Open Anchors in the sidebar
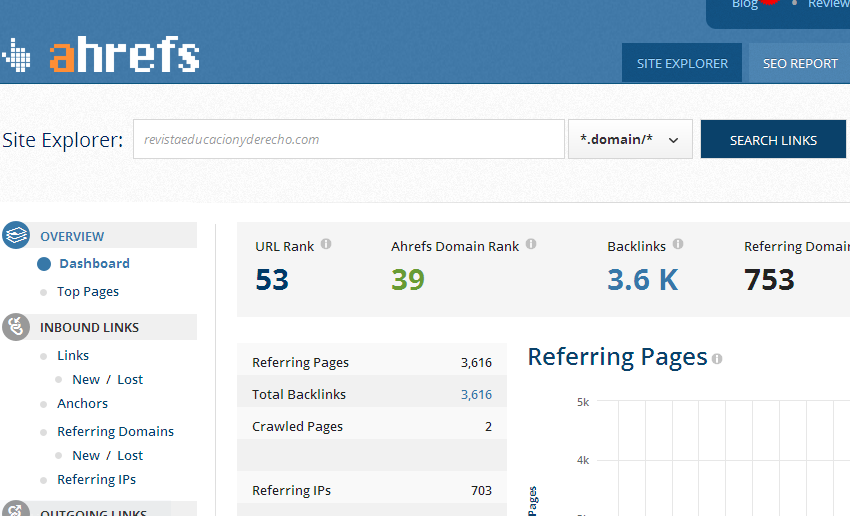The image size is (850, 516). pos(82,403)
